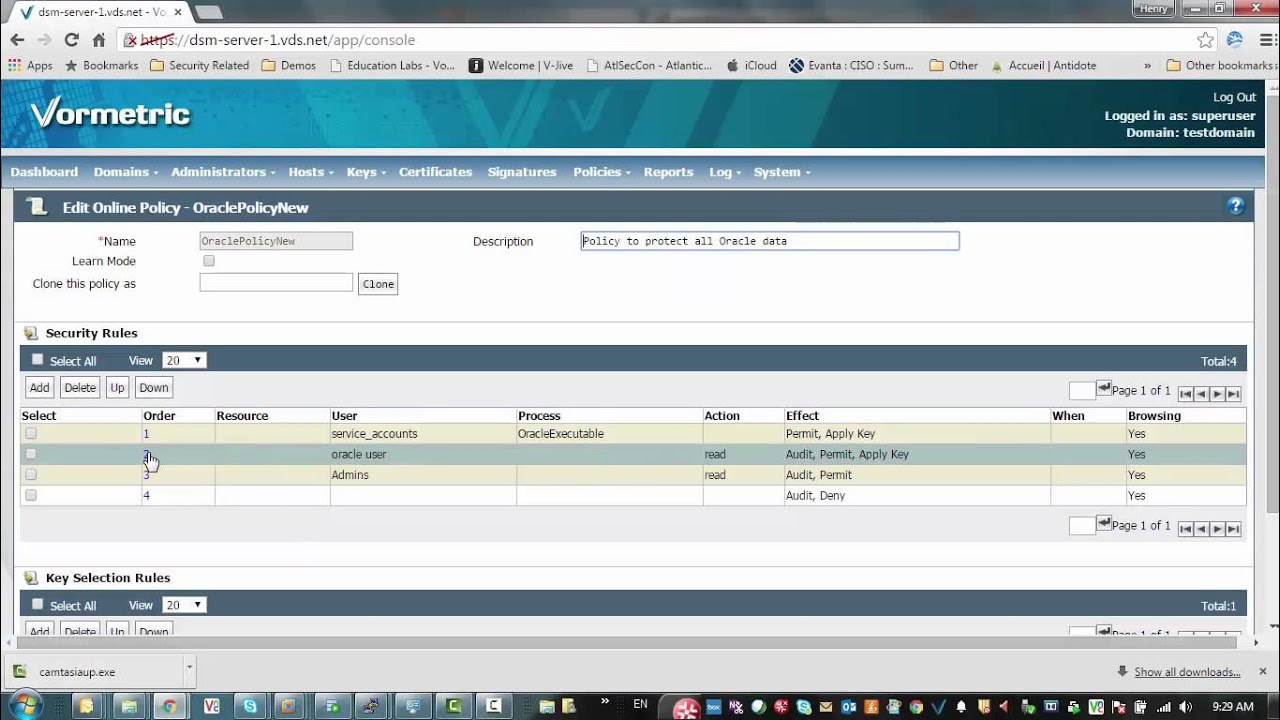Click the Clone this policy as field
The width and height of the screenshot is (1280, 720).
coord(276,283)
